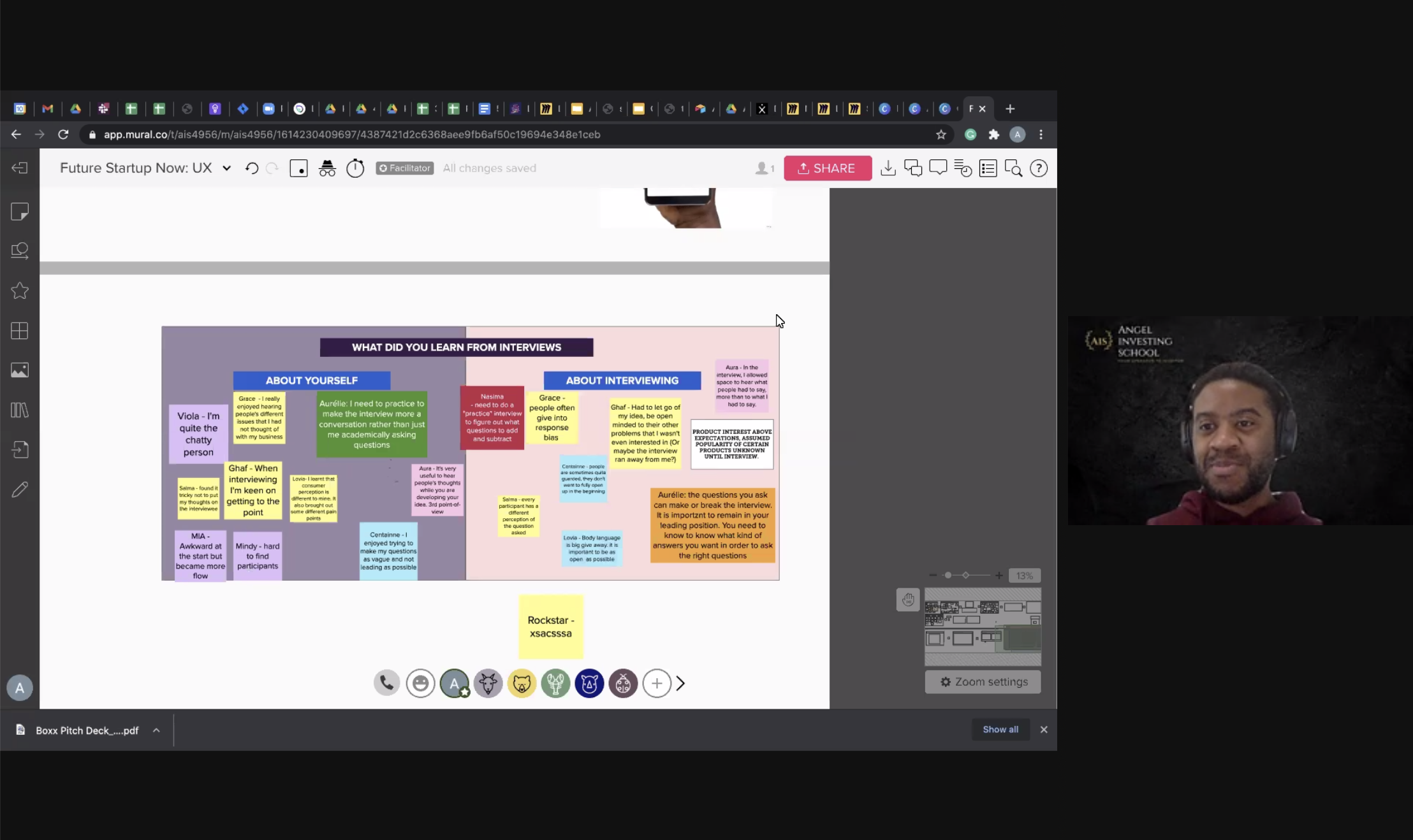Viewport: 1413px width, 840px height.
Task: Select the ABOUT INTERVIEWING header box
Action: [622, 380]
